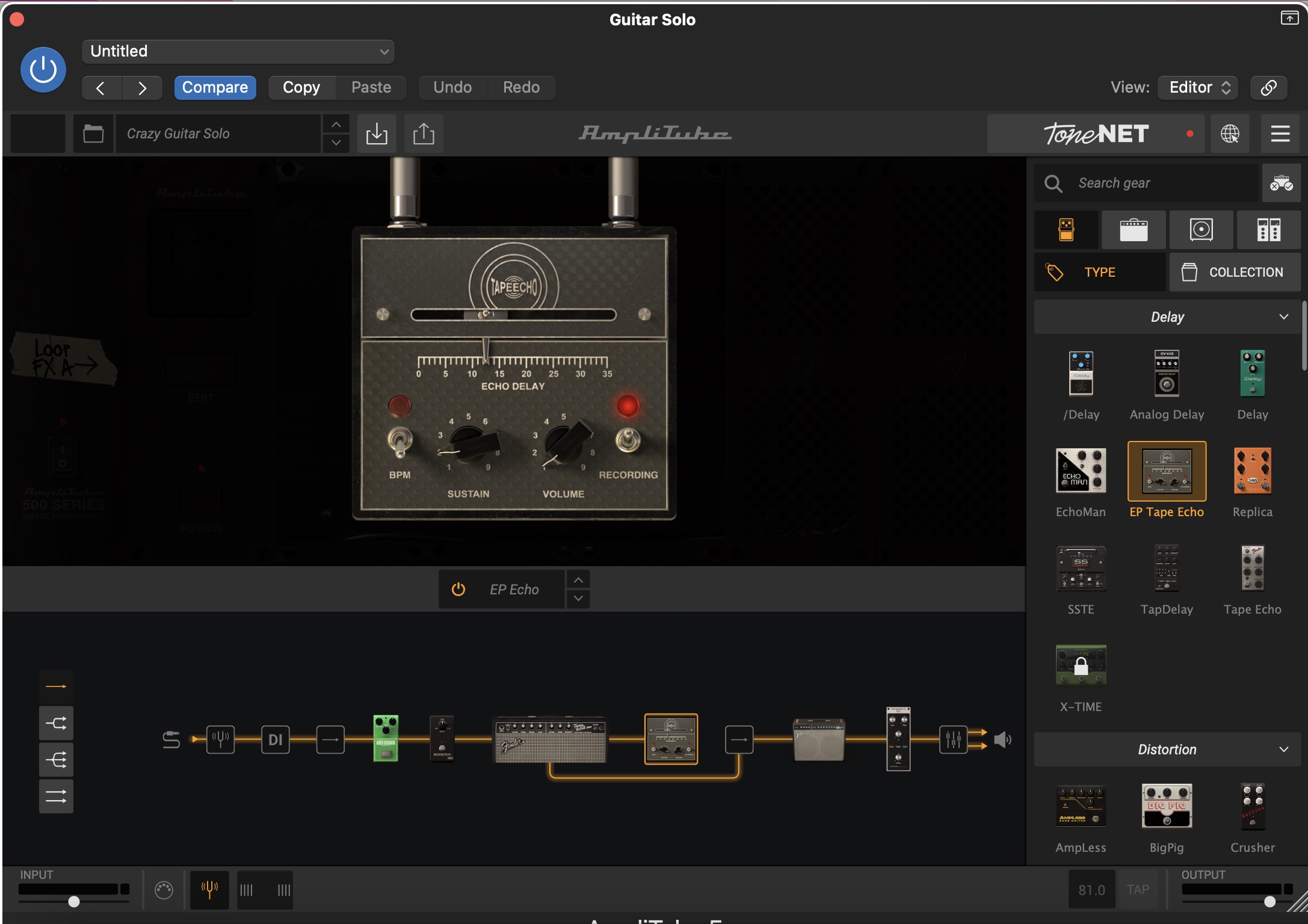The height and width of the screenshot is (924, 1308).
Task: Click the save preset download icon
Action: 377,134
